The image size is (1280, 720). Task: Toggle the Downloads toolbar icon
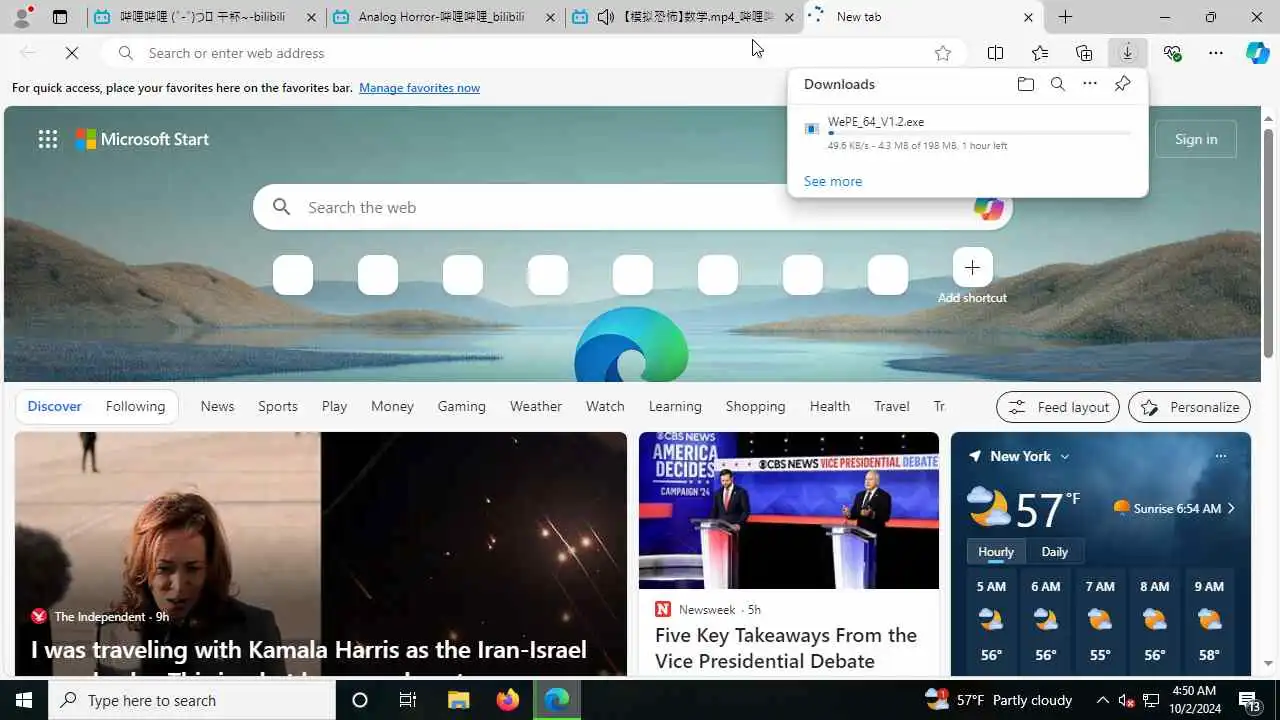click(1127, 53)
